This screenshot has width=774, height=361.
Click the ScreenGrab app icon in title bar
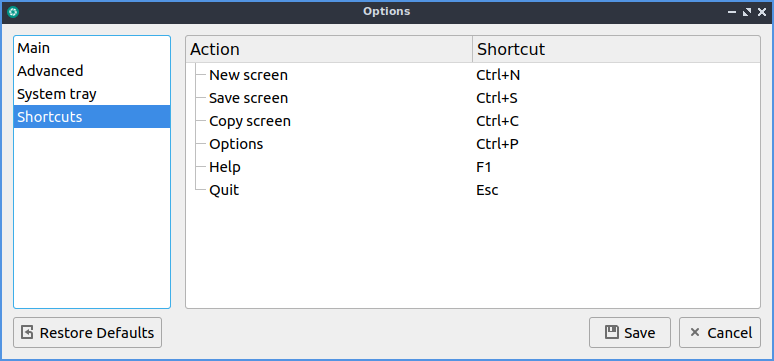(13, 12)
